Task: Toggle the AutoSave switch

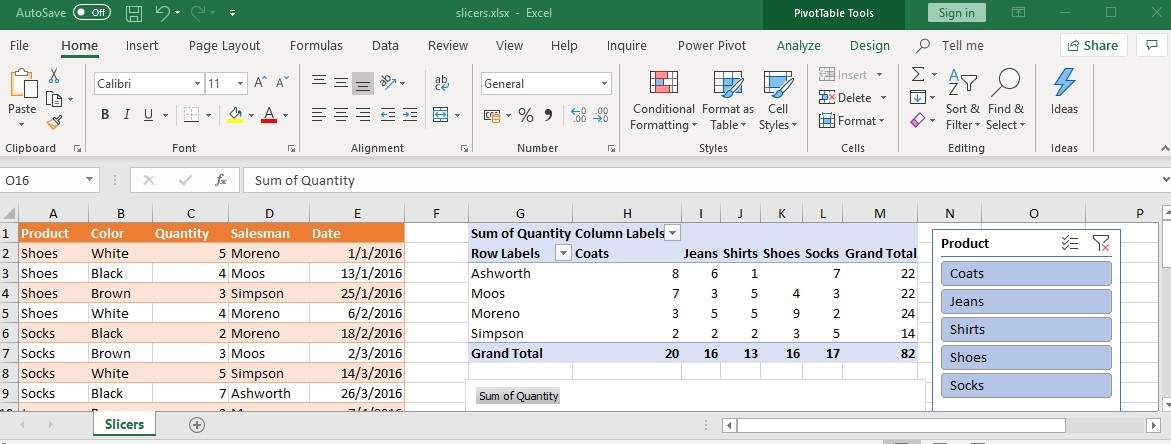Action: tap(92, 13)
